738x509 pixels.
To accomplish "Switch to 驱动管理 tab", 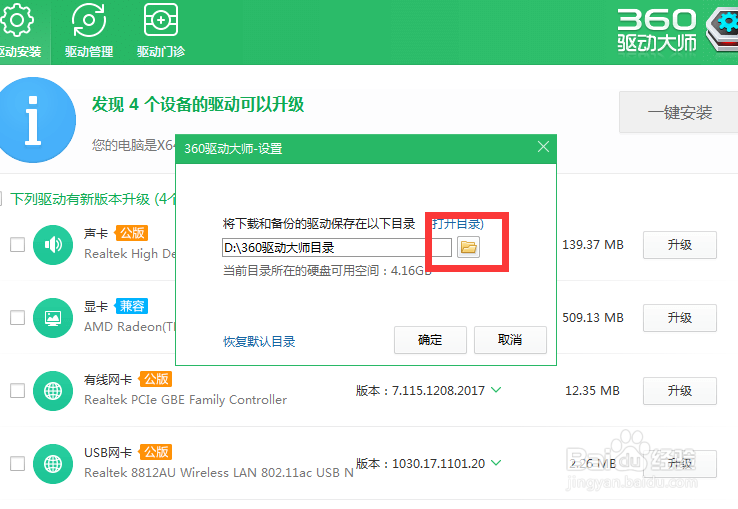I will [x=89, y=31].
